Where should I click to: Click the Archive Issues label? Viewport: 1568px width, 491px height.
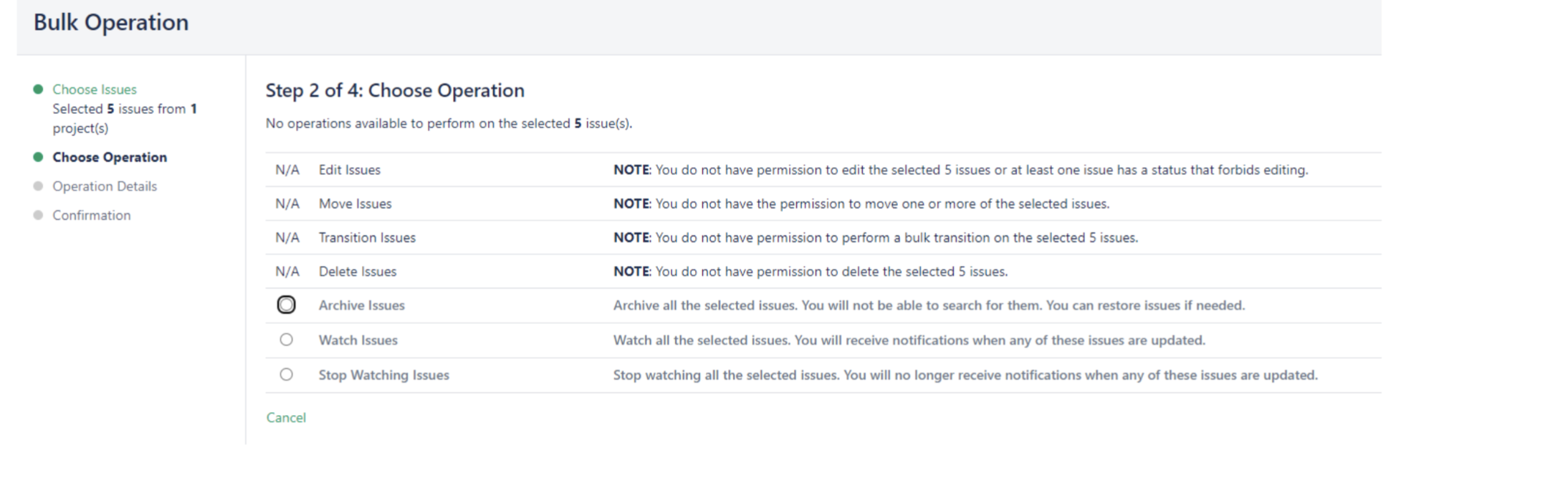(x=361, y=305)
